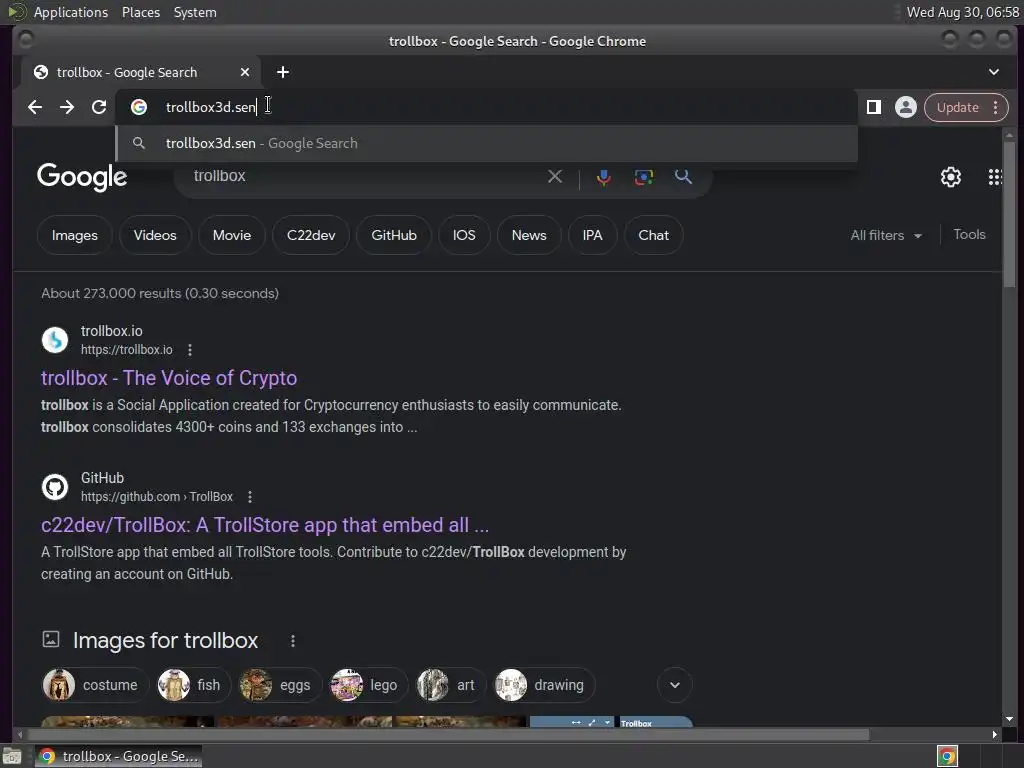Click the Update button in Chrome toolbar
Image resolution: width=1024 pixels, height=768 pixels.
coord(957,107)
